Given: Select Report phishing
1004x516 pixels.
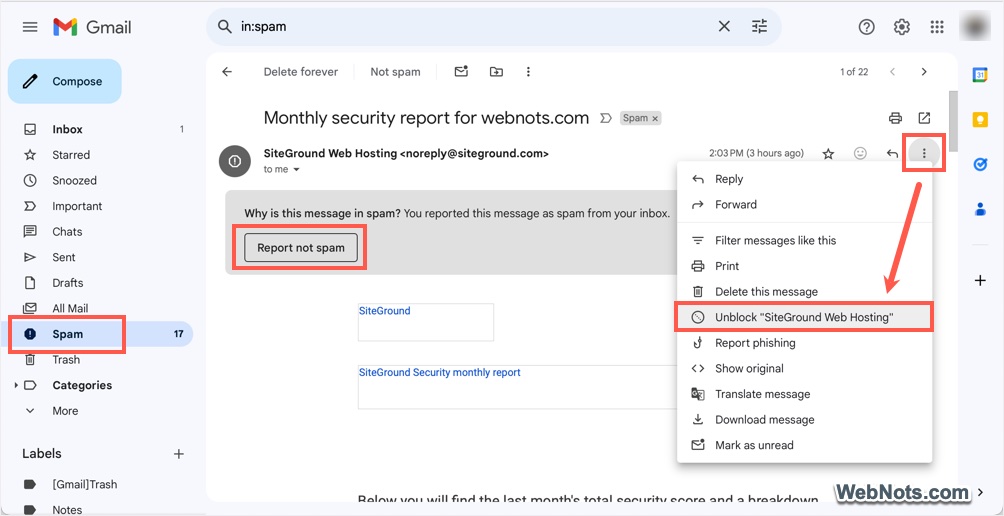Looking at the screenshot, I should pos(804,343).
